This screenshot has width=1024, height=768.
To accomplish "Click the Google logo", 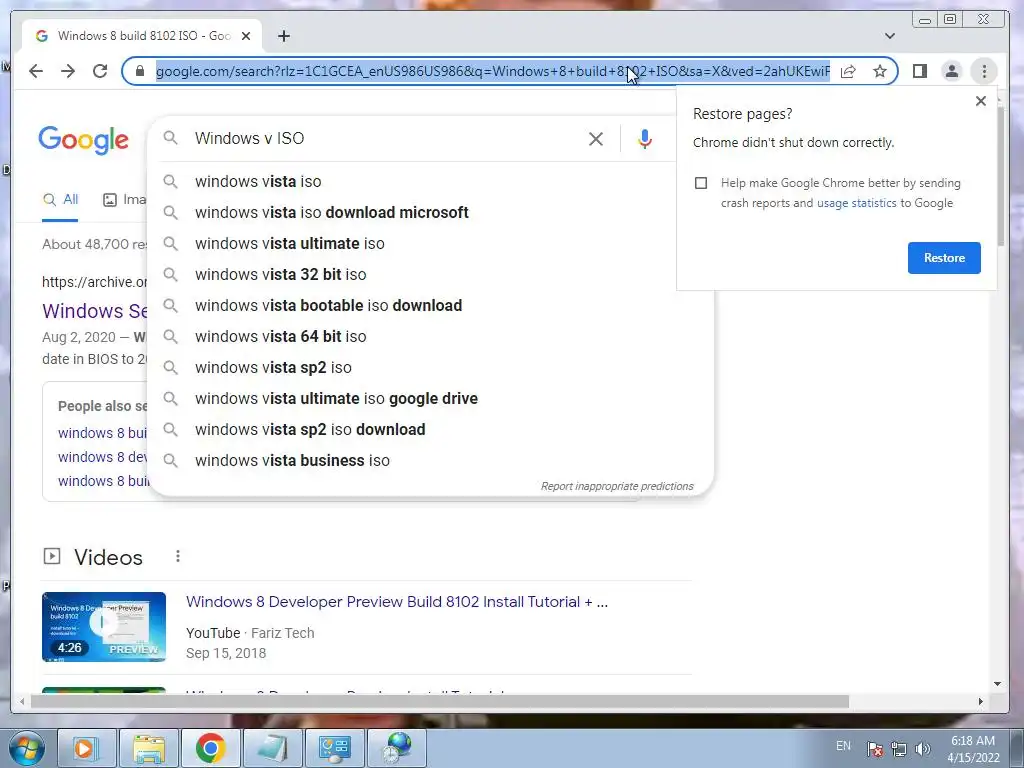I will click(84, 140).
